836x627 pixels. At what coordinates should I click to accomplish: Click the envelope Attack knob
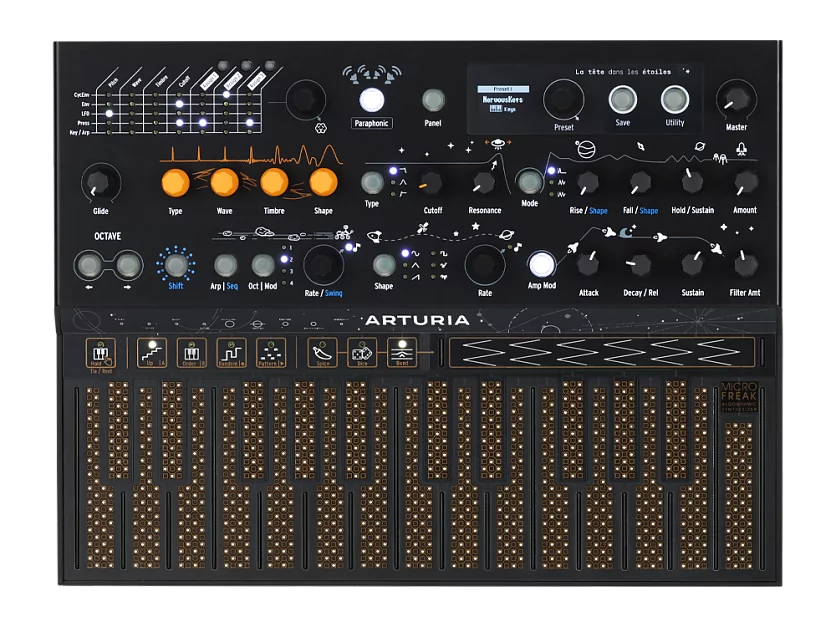pyautogui.click(x=588, y=264)
